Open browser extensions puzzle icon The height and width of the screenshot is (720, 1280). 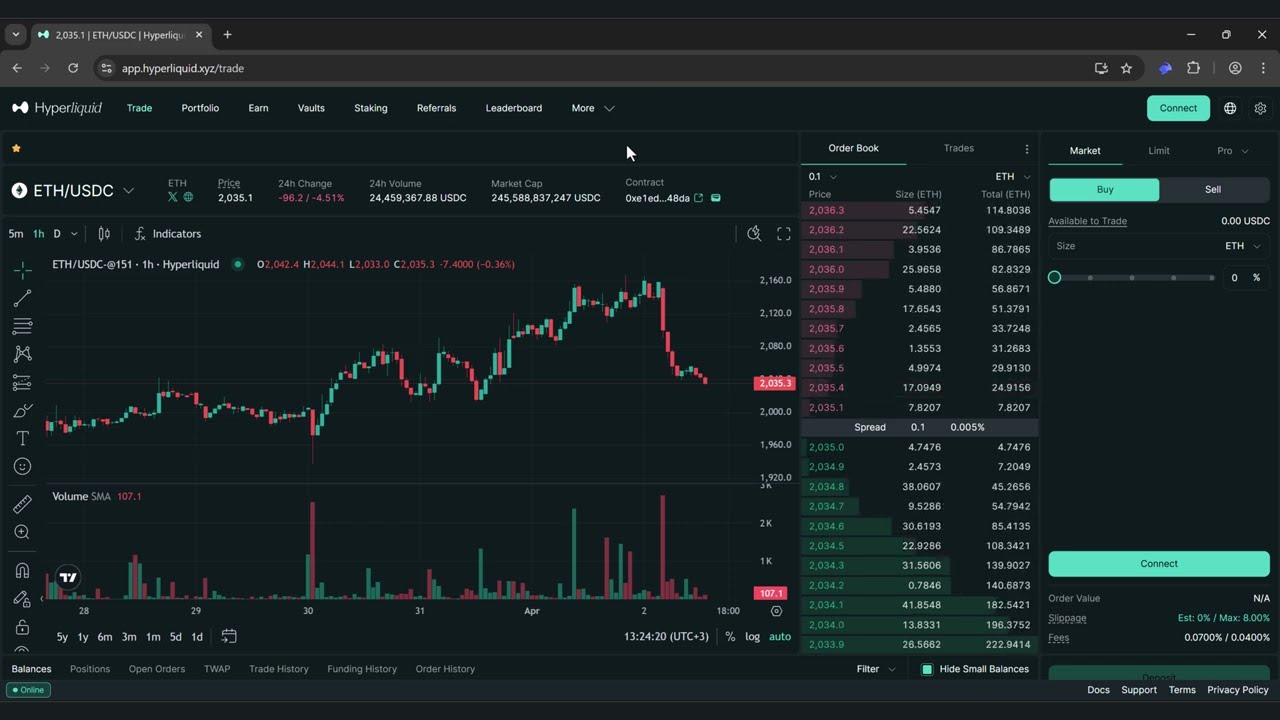[1193, 68]
